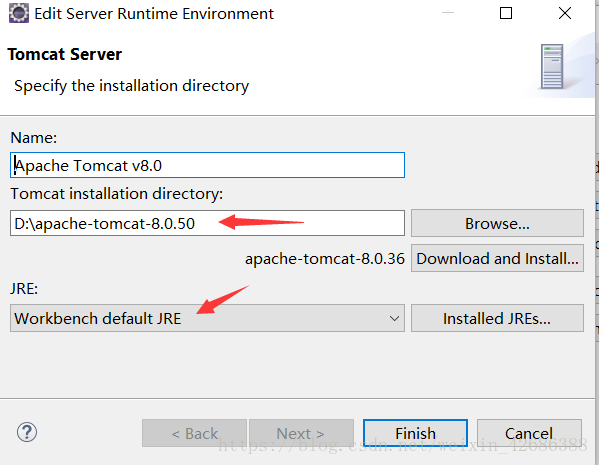Click the Tomcat Server heading text
This screenshot has width=599, height=465.
tap(65, 54)
